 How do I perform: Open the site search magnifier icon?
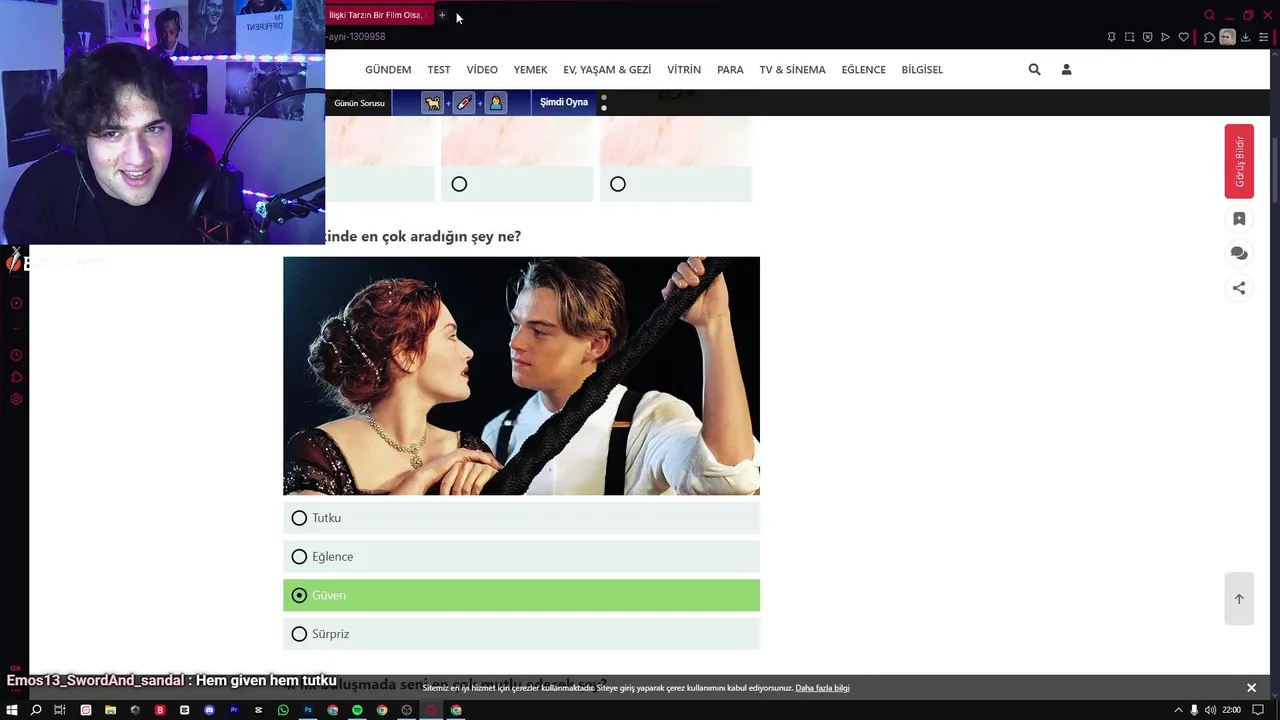point(1034,69)
